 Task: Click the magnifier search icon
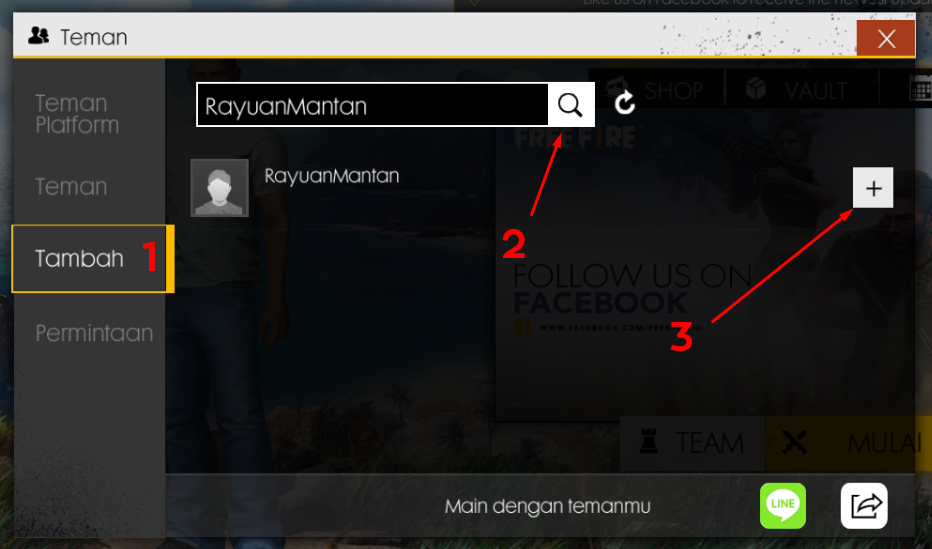tap(571, 105)
